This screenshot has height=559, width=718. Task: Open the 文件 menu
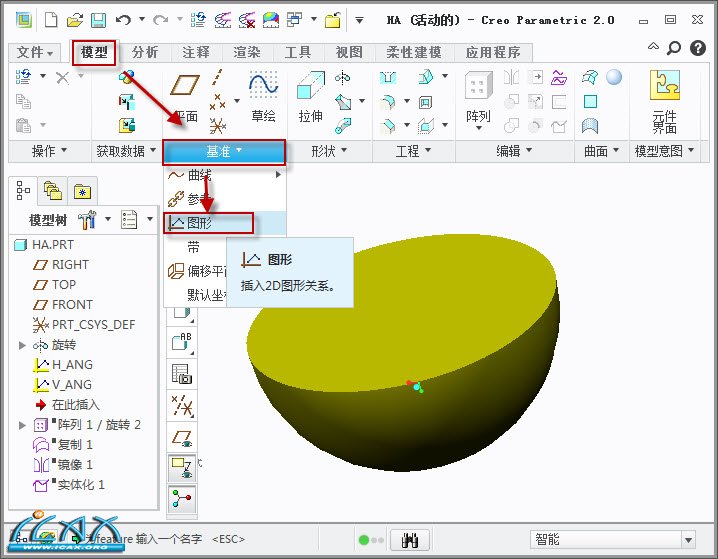tap(34, 53)
